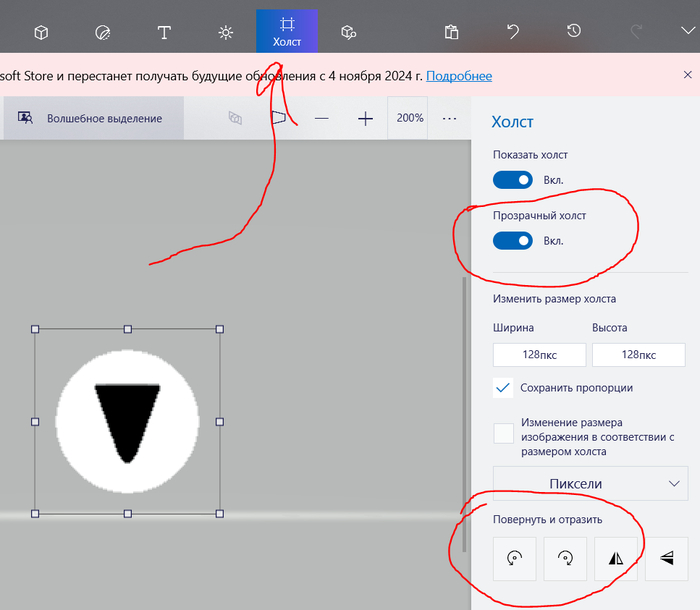
Task: Click the 'Ширина' width input field
Action: [537, 355]
